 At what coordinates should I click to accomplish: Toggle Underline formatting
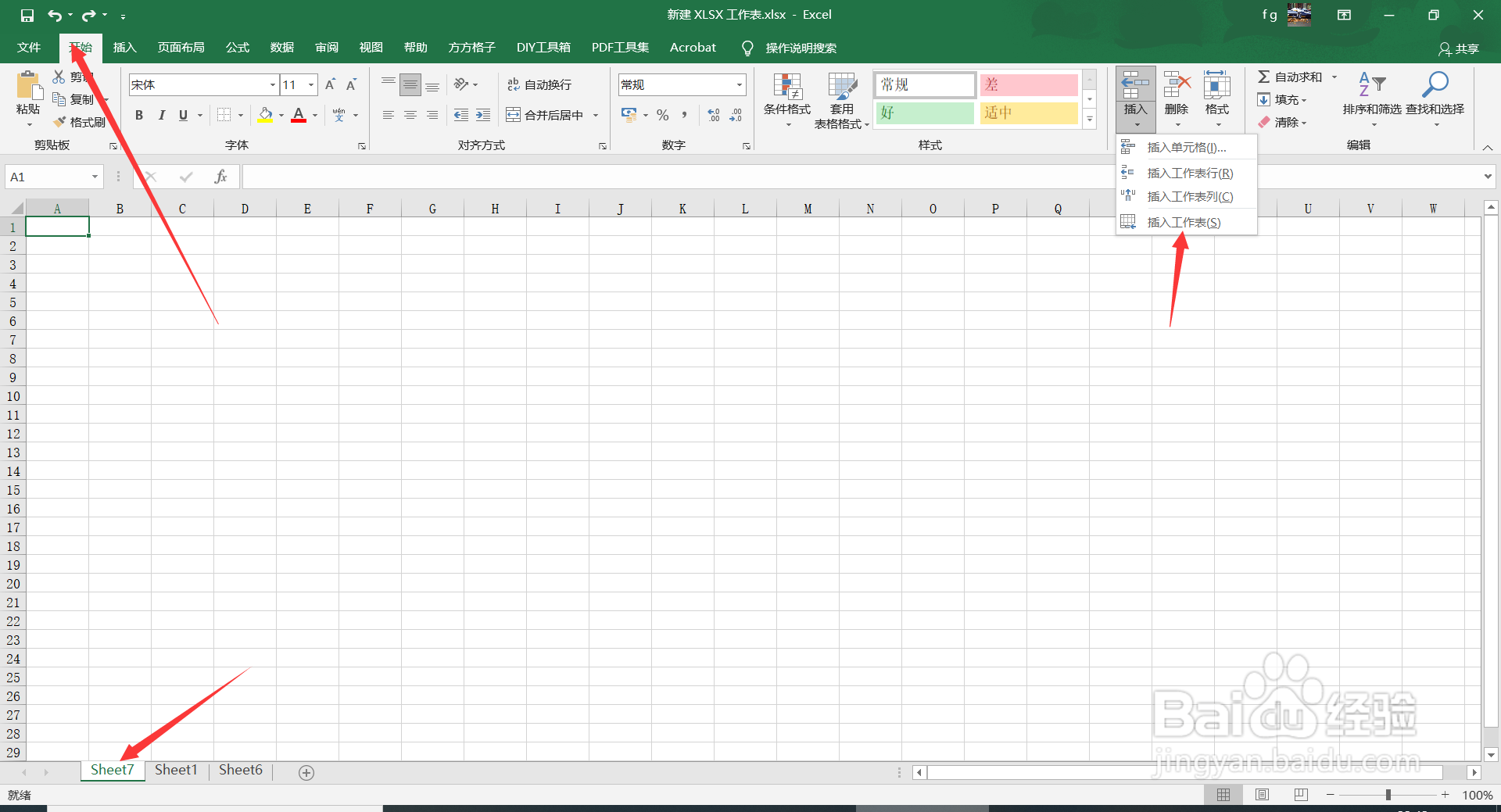[183, 115]
